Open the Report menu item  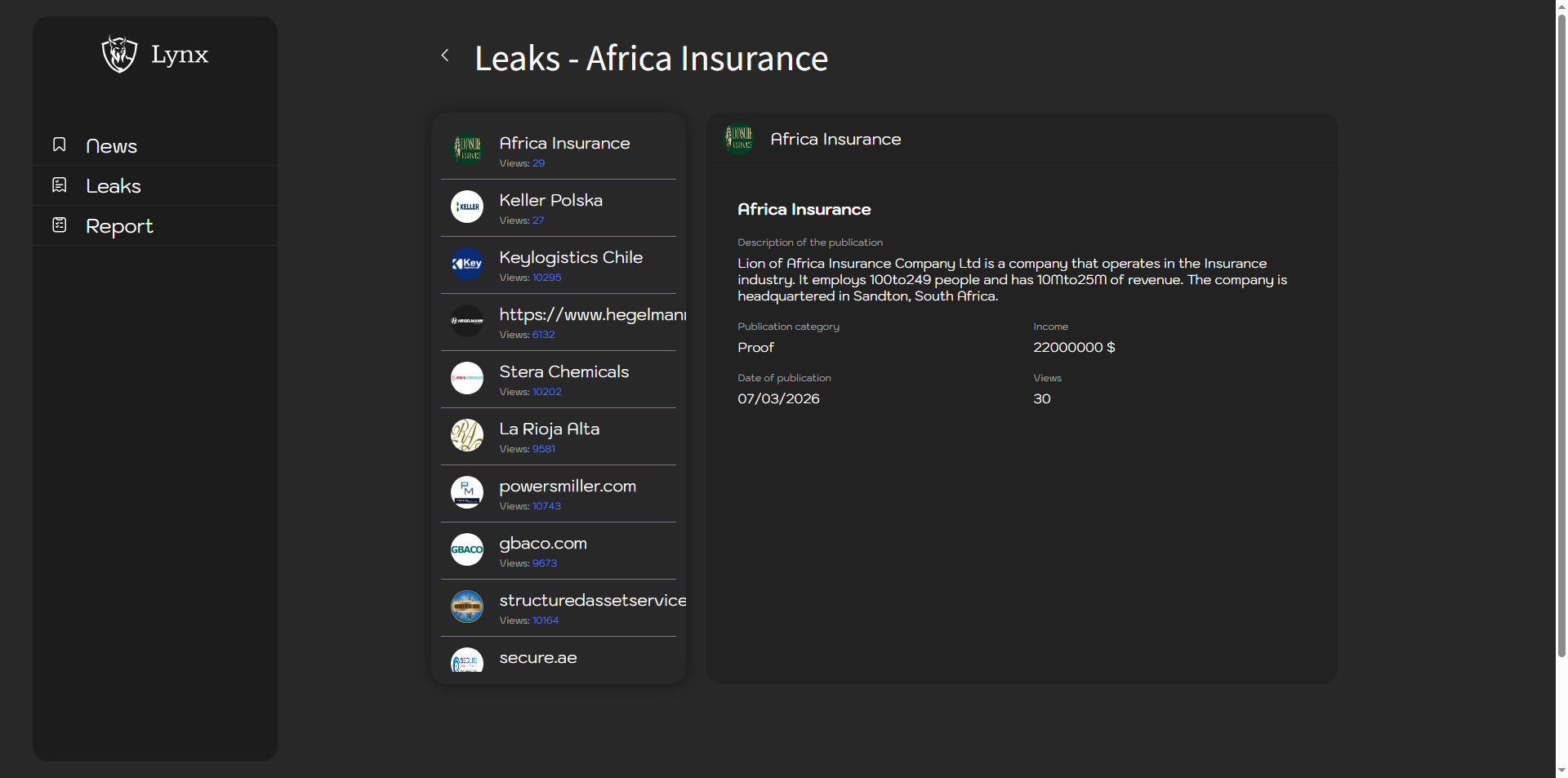point(119,226)
